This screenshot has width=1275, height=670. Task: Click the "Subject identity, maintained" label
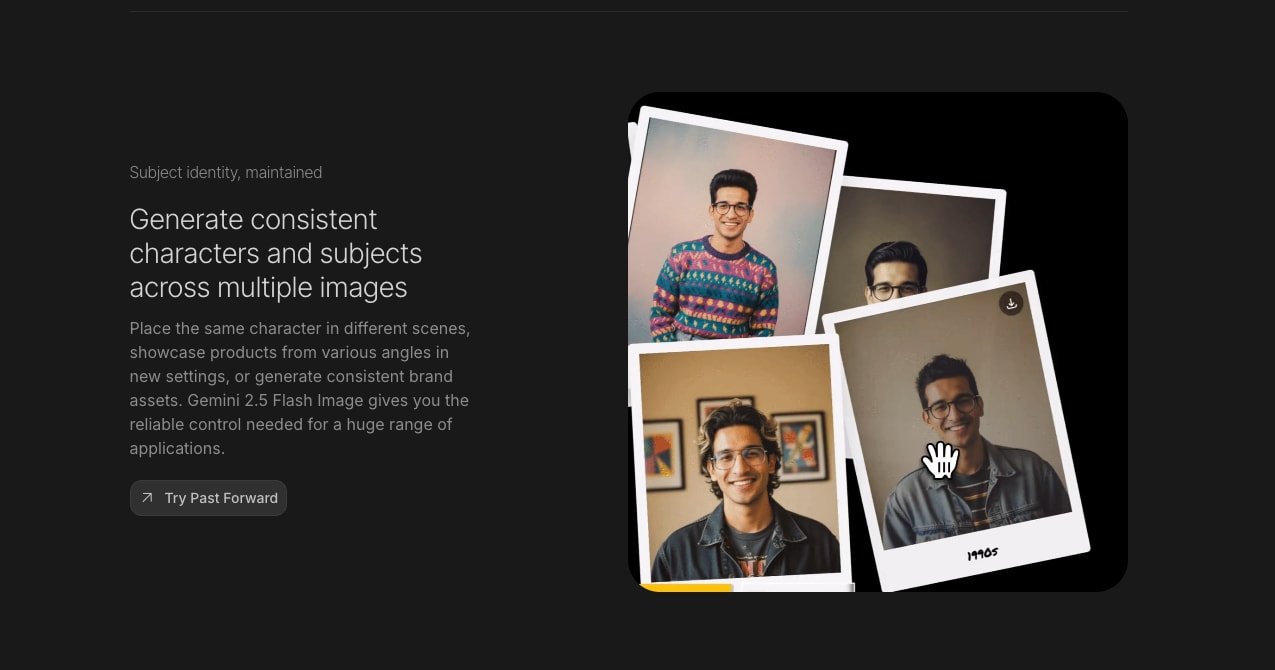tap(226, 172)
